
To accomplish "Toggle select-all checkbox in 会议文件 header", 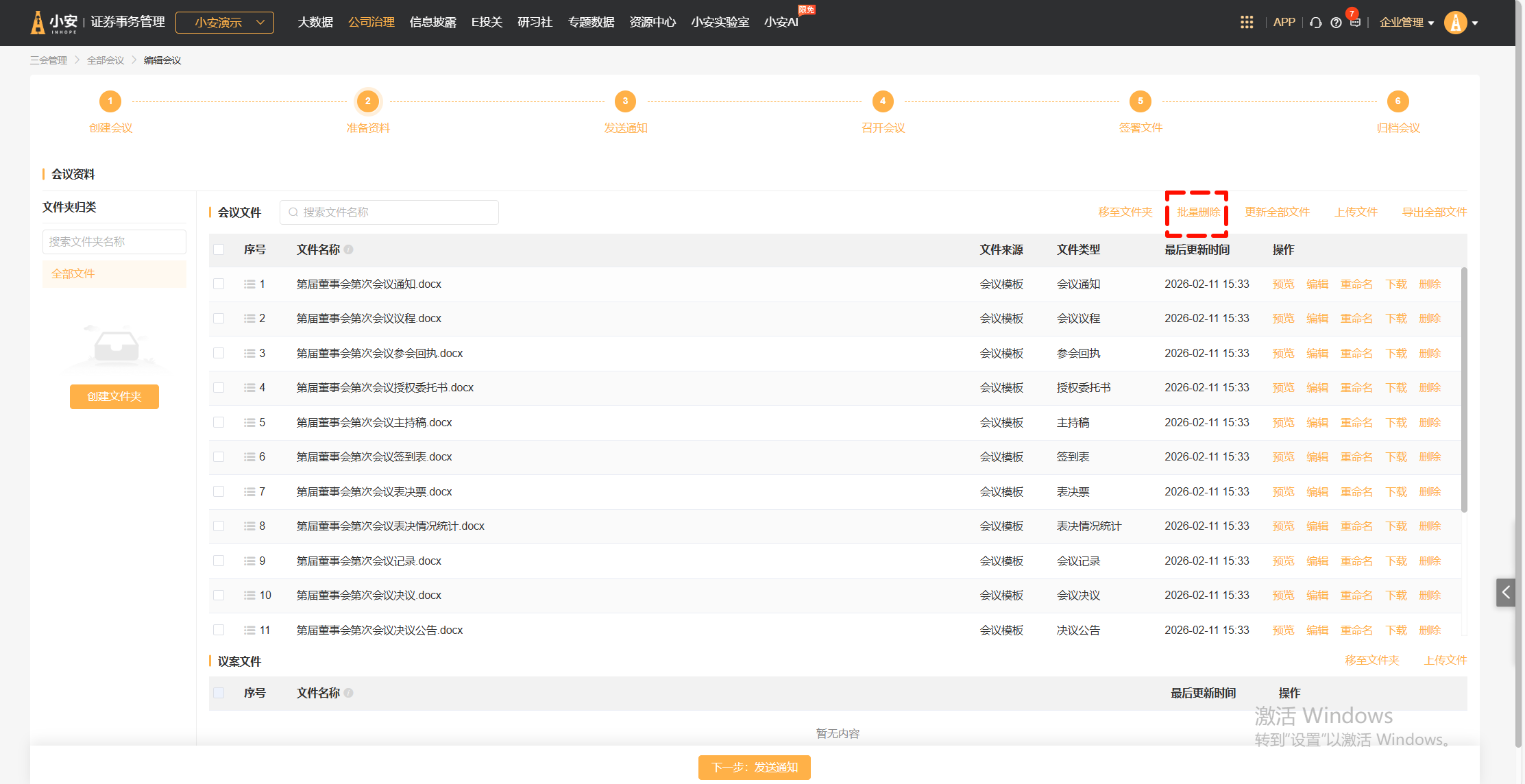I will coord(219,249).
